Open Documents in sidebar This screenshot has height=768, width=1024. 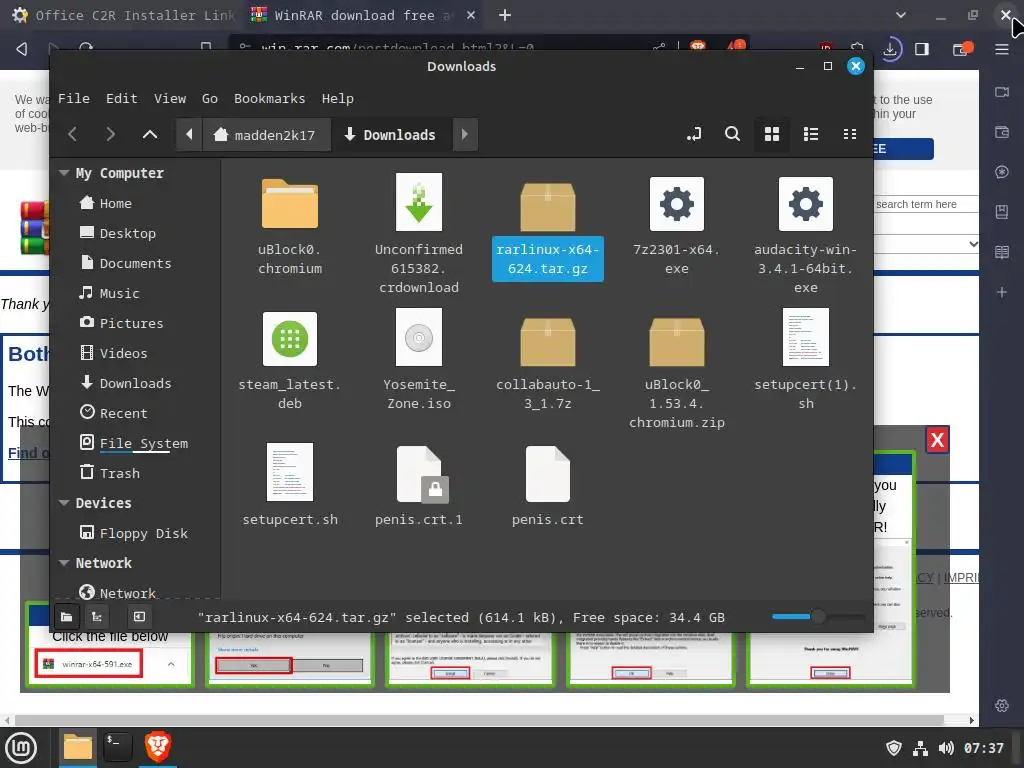point(136,263)
